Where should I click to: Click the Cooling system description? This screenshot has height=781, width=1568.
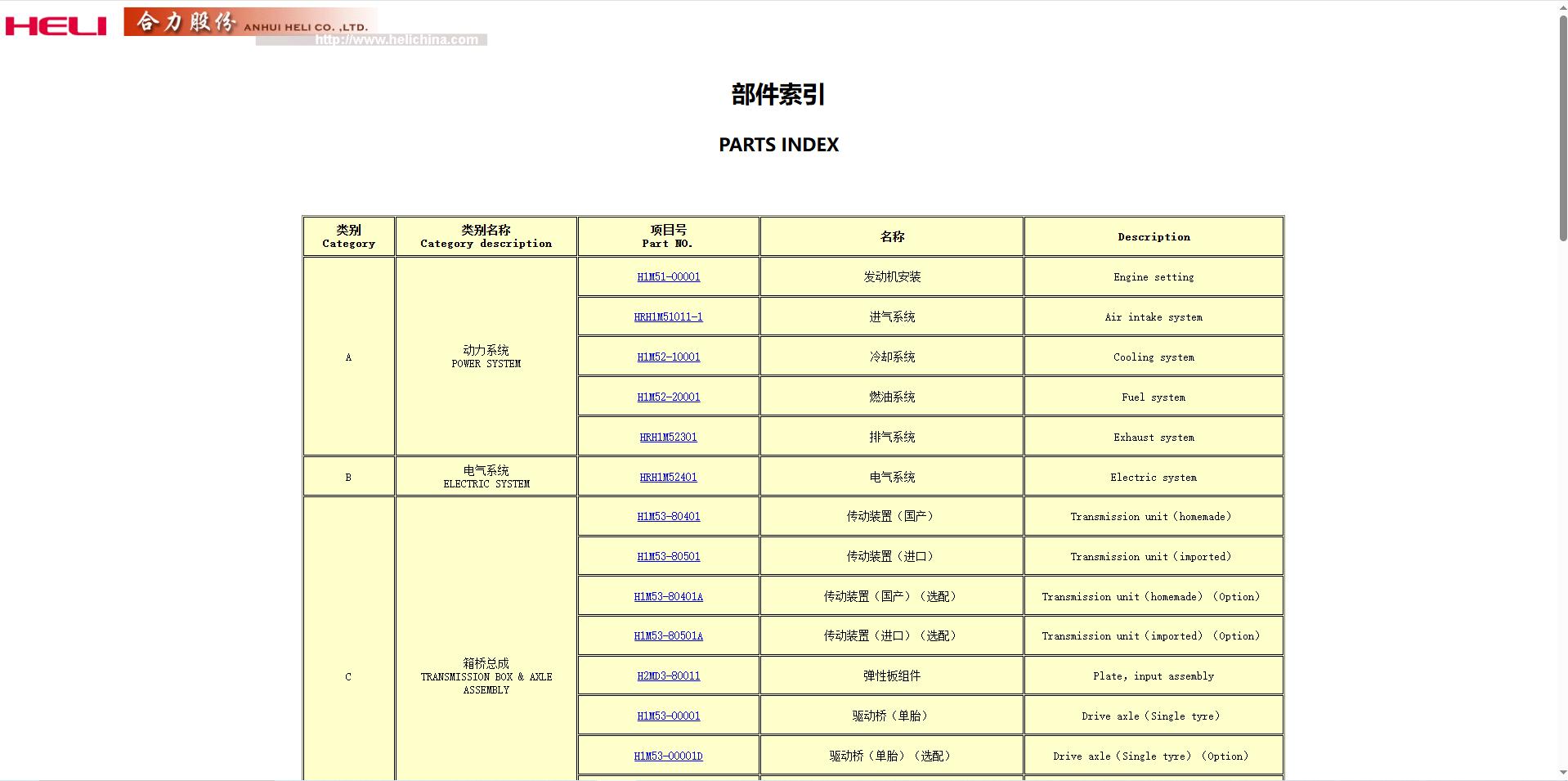[x=1154, y=357]
